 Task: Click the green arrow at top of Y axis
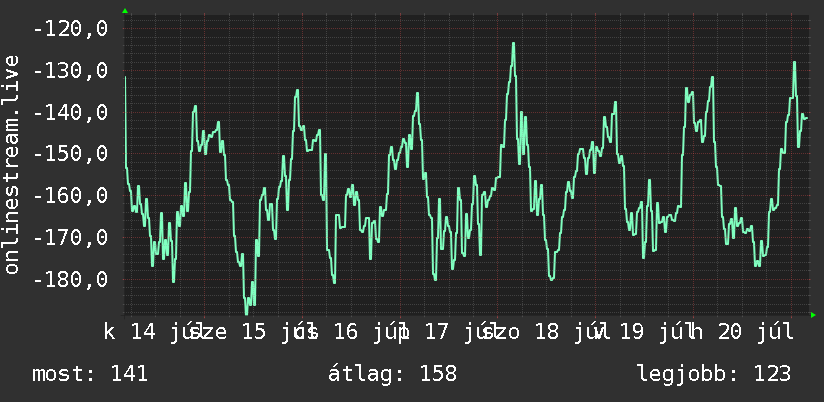click(x=125, y=11)
